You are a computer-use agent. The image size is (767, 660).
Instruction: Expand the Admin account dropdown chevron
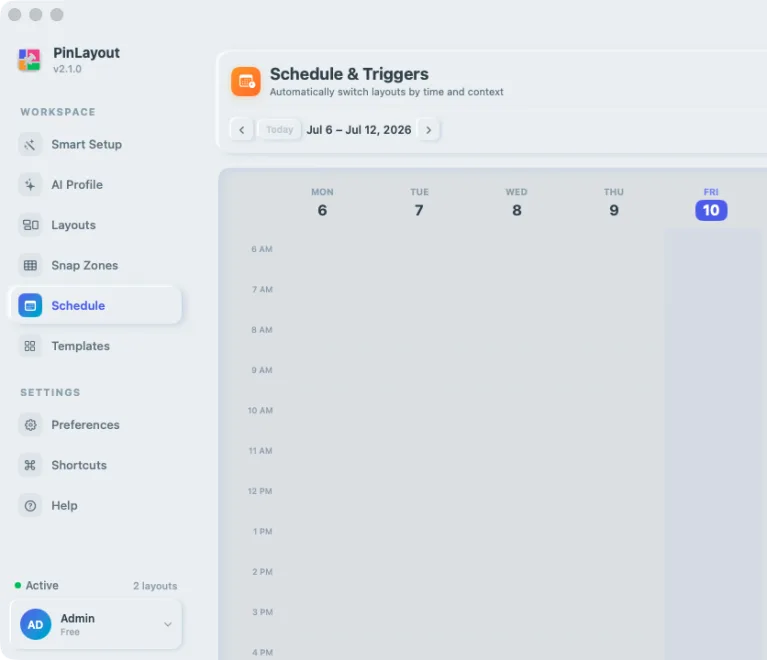pos(168,624)
